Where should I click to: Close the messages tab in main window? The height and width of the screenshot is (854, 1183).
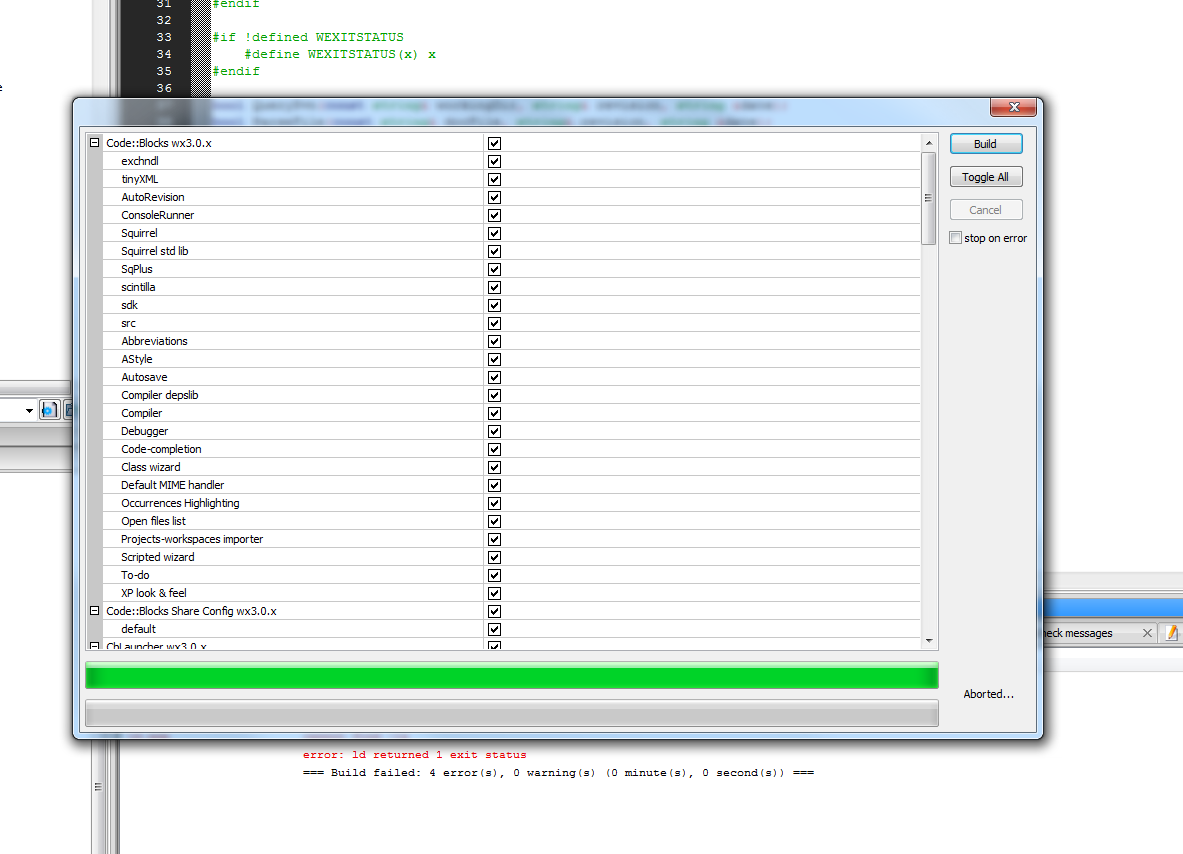click(1147, 633)
